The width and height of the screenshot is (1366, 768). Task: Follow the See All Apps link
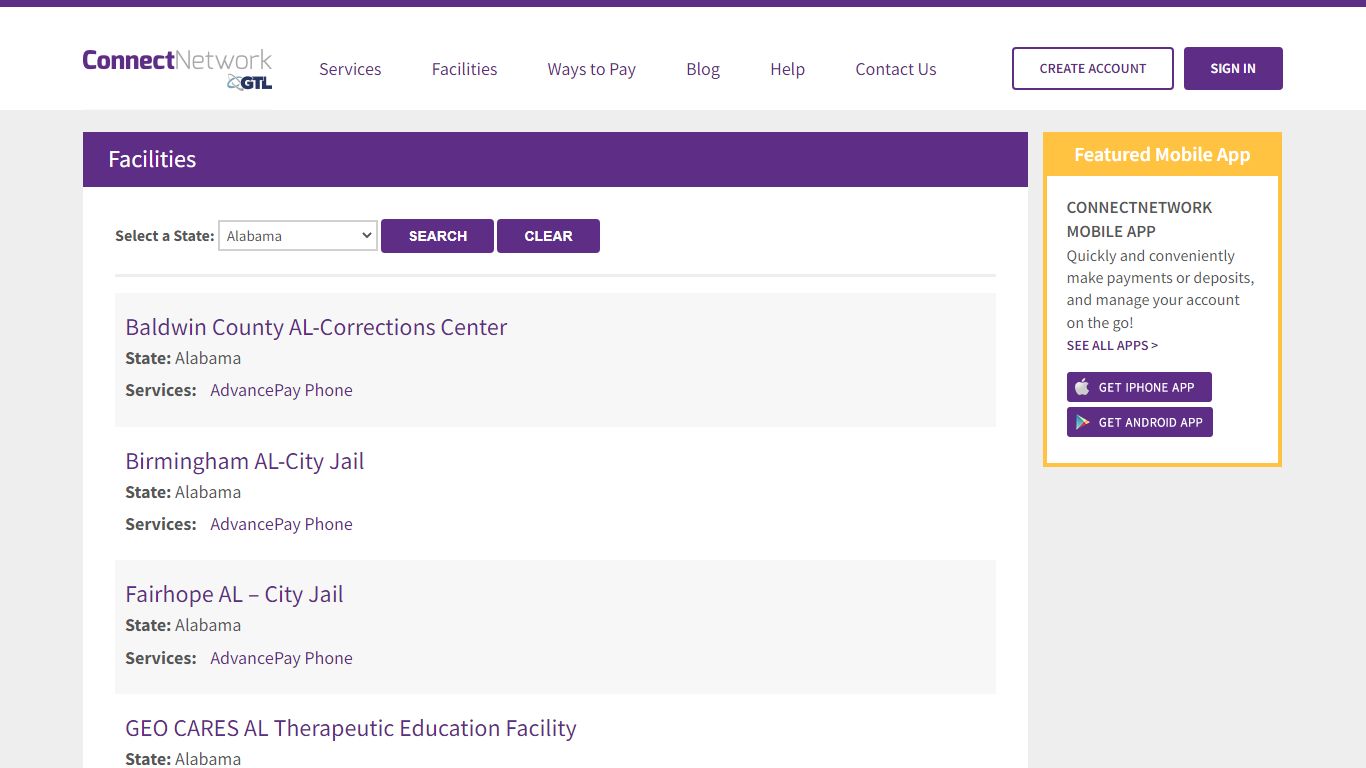(1112, 345)
